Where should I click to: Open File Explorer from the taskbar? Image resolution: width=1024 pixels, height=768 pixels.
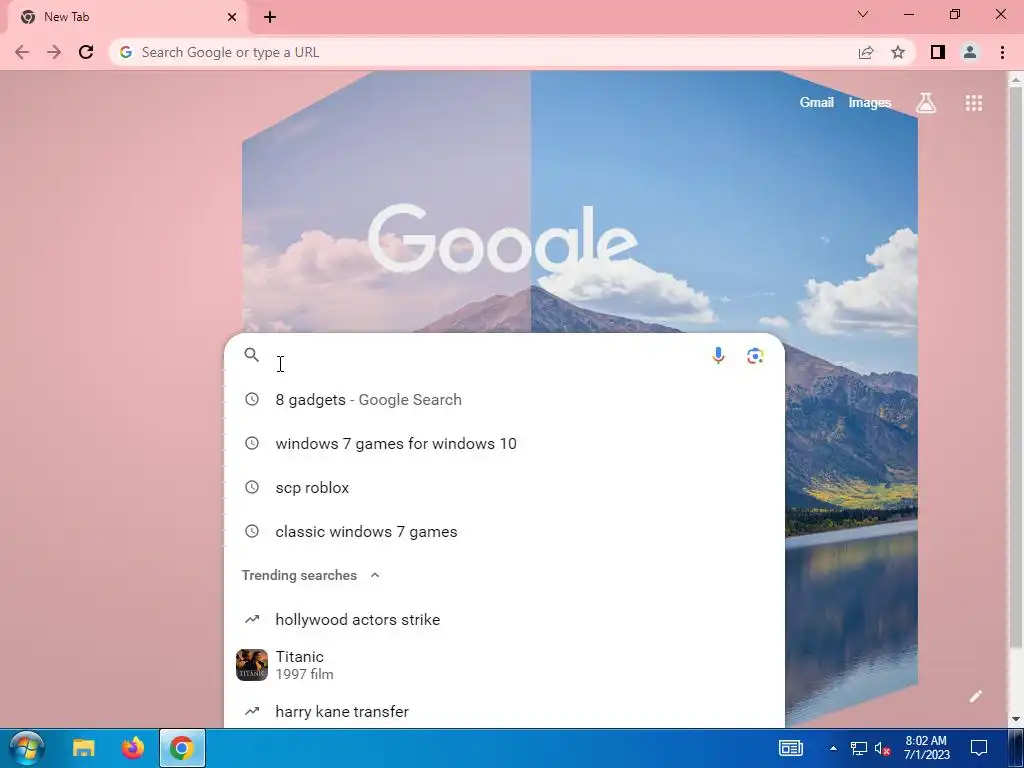(x=84, y=748)
